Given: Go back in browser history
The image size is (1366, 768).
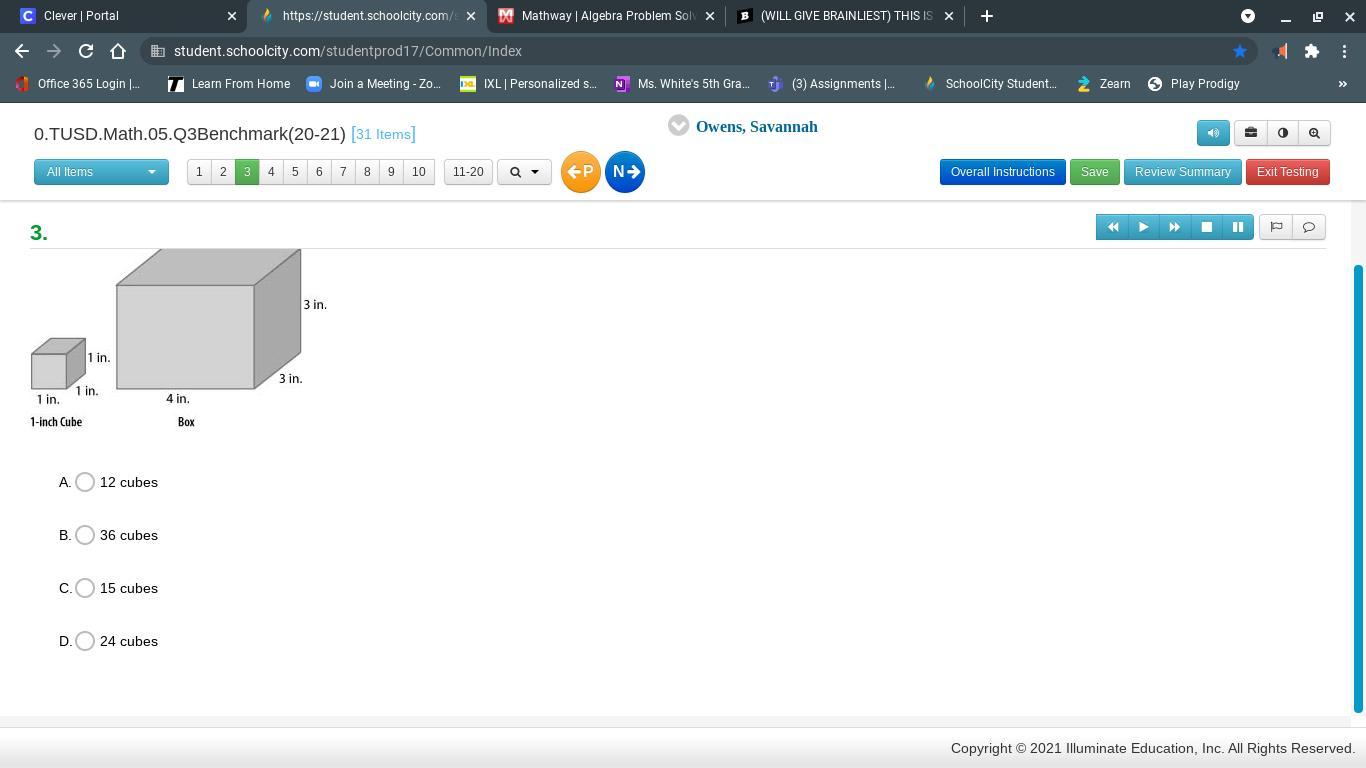Looking at the screenshot, I should pyautogui.click(x=22, y=51).
